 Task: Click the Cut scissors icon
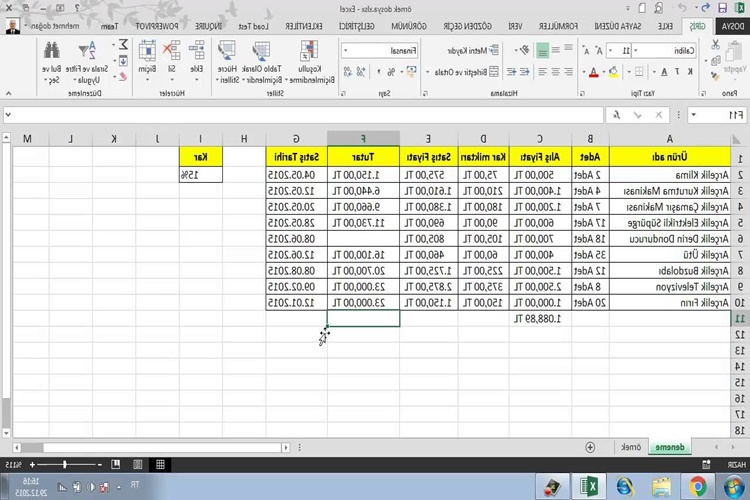[716, 45]
